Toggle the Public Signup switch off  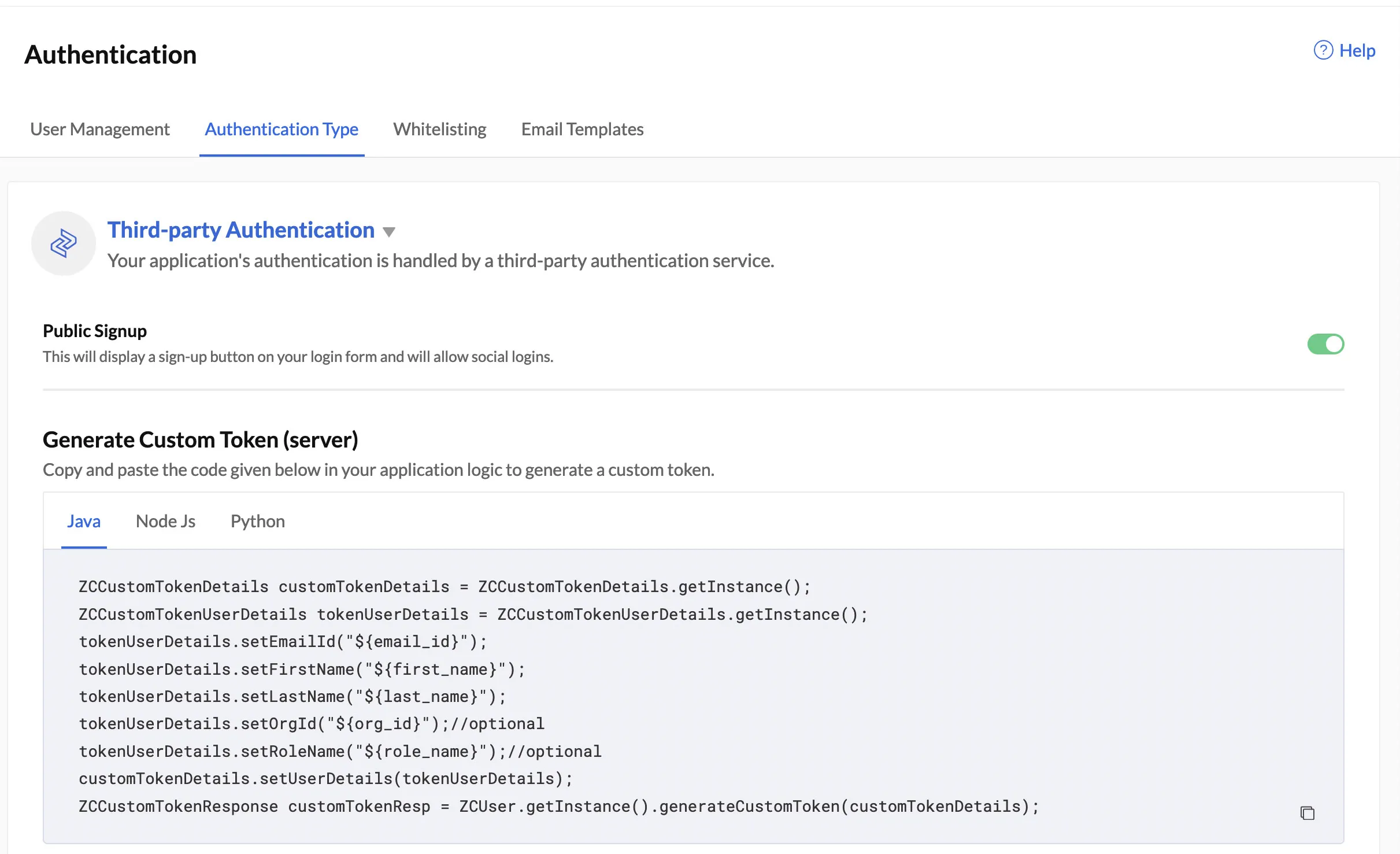1325,344
